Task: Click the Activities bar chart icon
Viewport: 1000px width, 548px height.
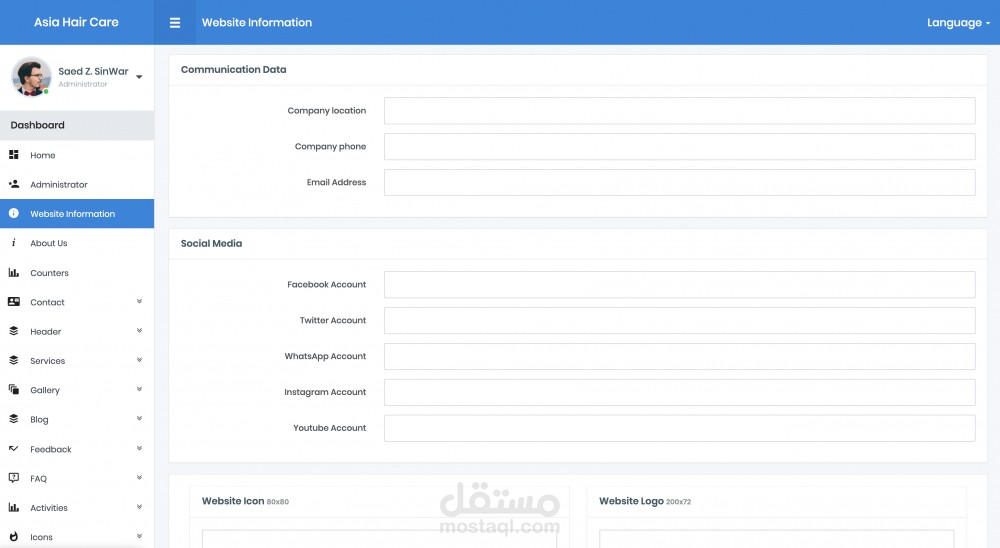Action: [13, 507]
